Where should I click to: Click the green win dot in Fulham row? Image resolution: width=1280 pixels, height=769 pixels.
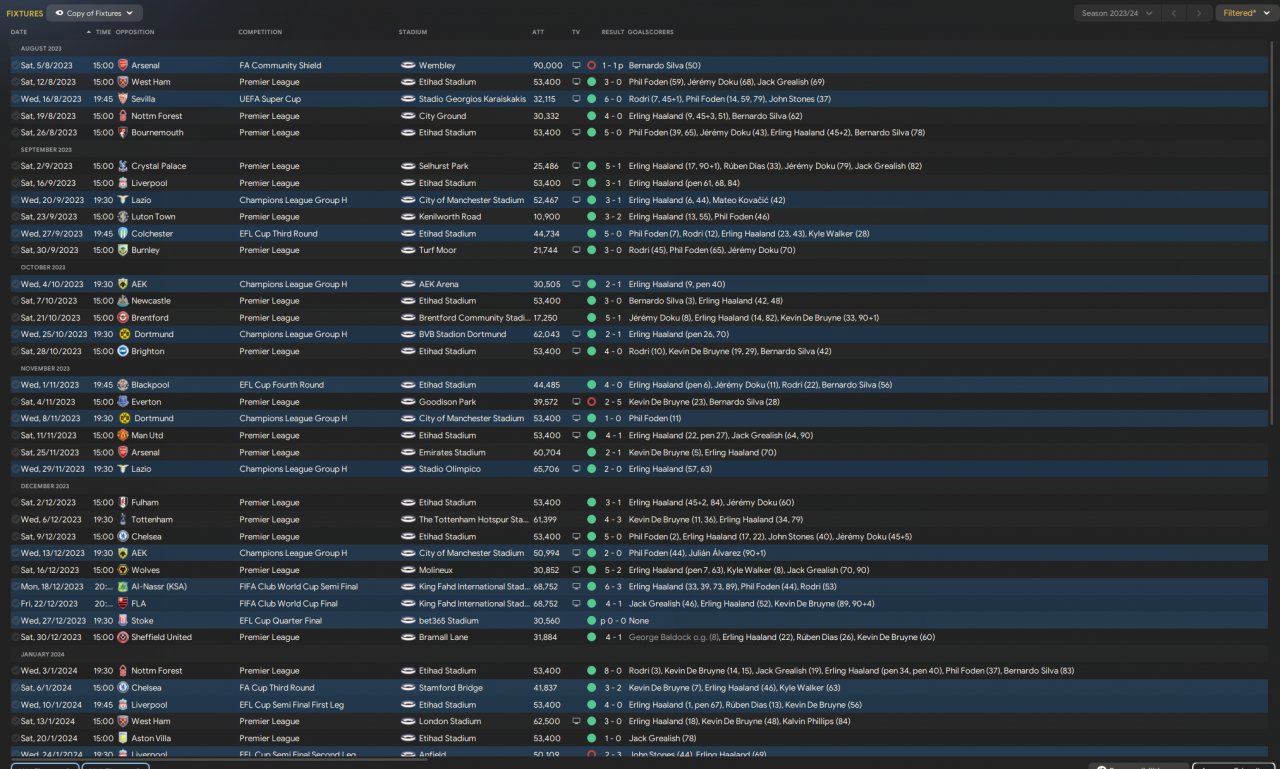point(591,503)
